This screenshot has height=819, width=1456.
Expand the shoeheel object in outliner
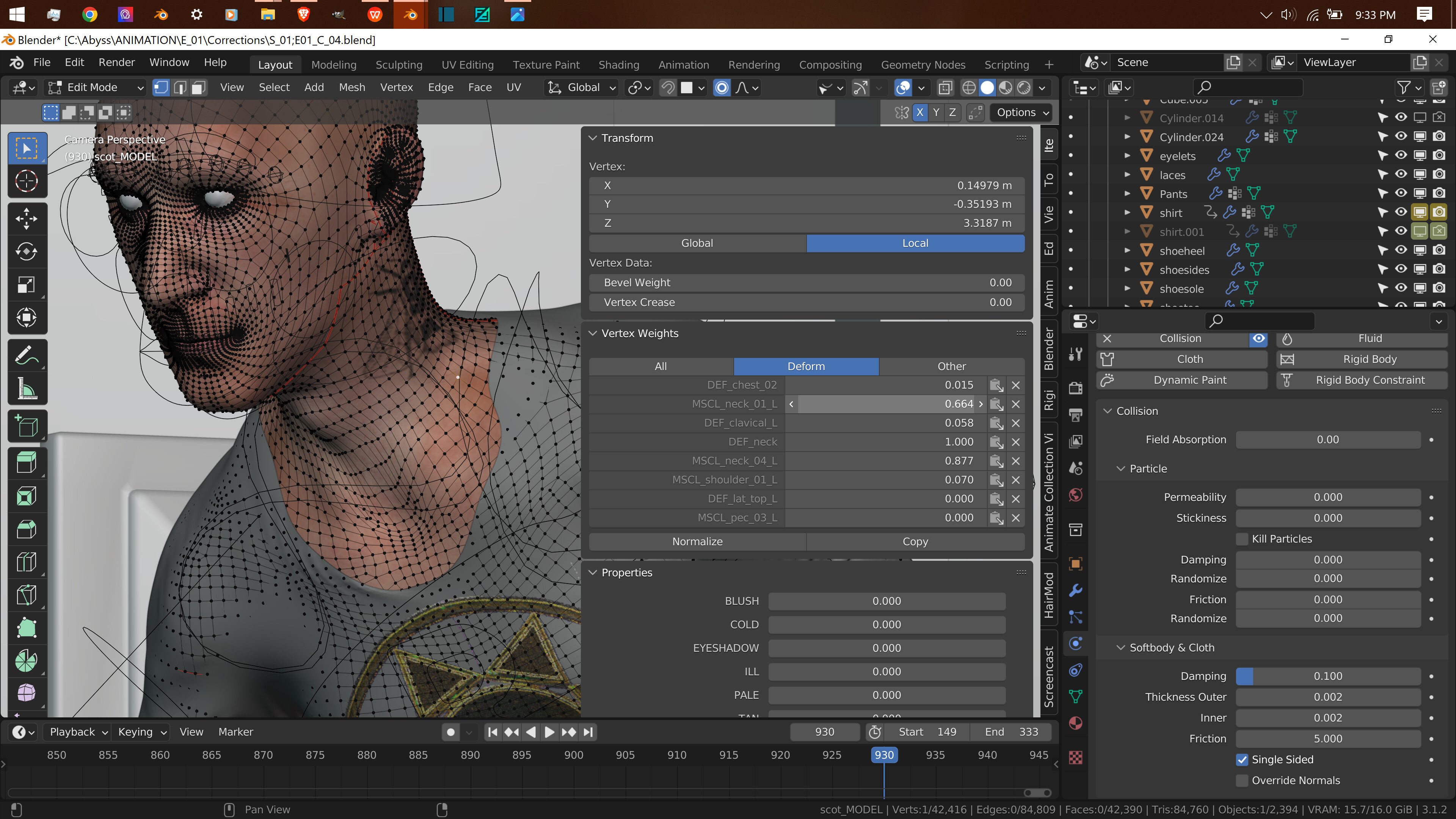coord(1127,250)
